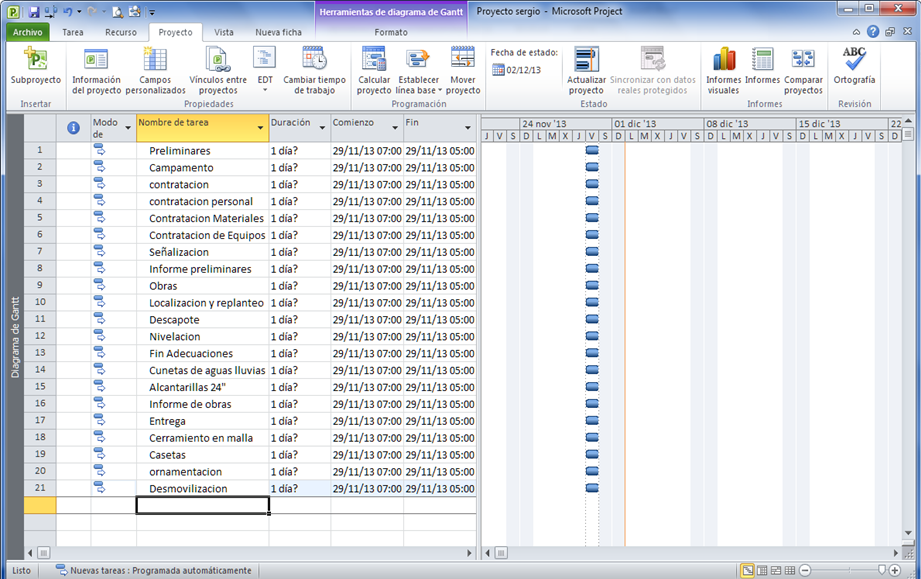Viewport: 921px width, 579px height.
Task: Switch to the Vista tab
Action: (x=223, y=32)
